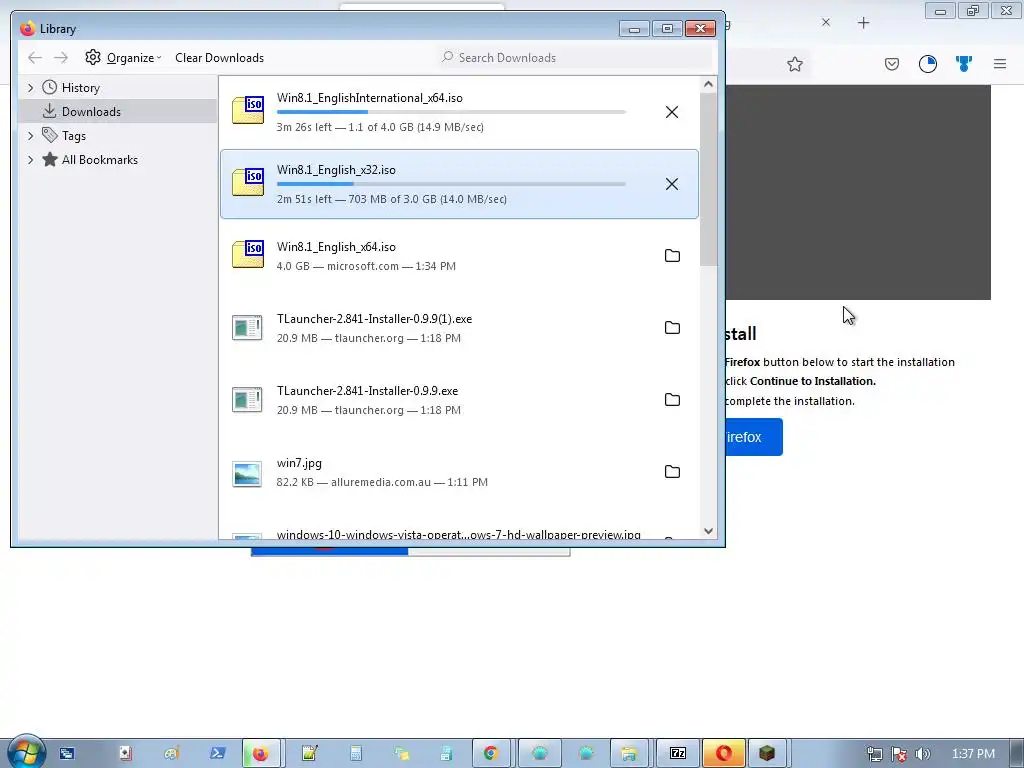Click the image thumbnail icon for win7.jpg
This screenshot has width=1024, height=768.
[x=248, y=473]
